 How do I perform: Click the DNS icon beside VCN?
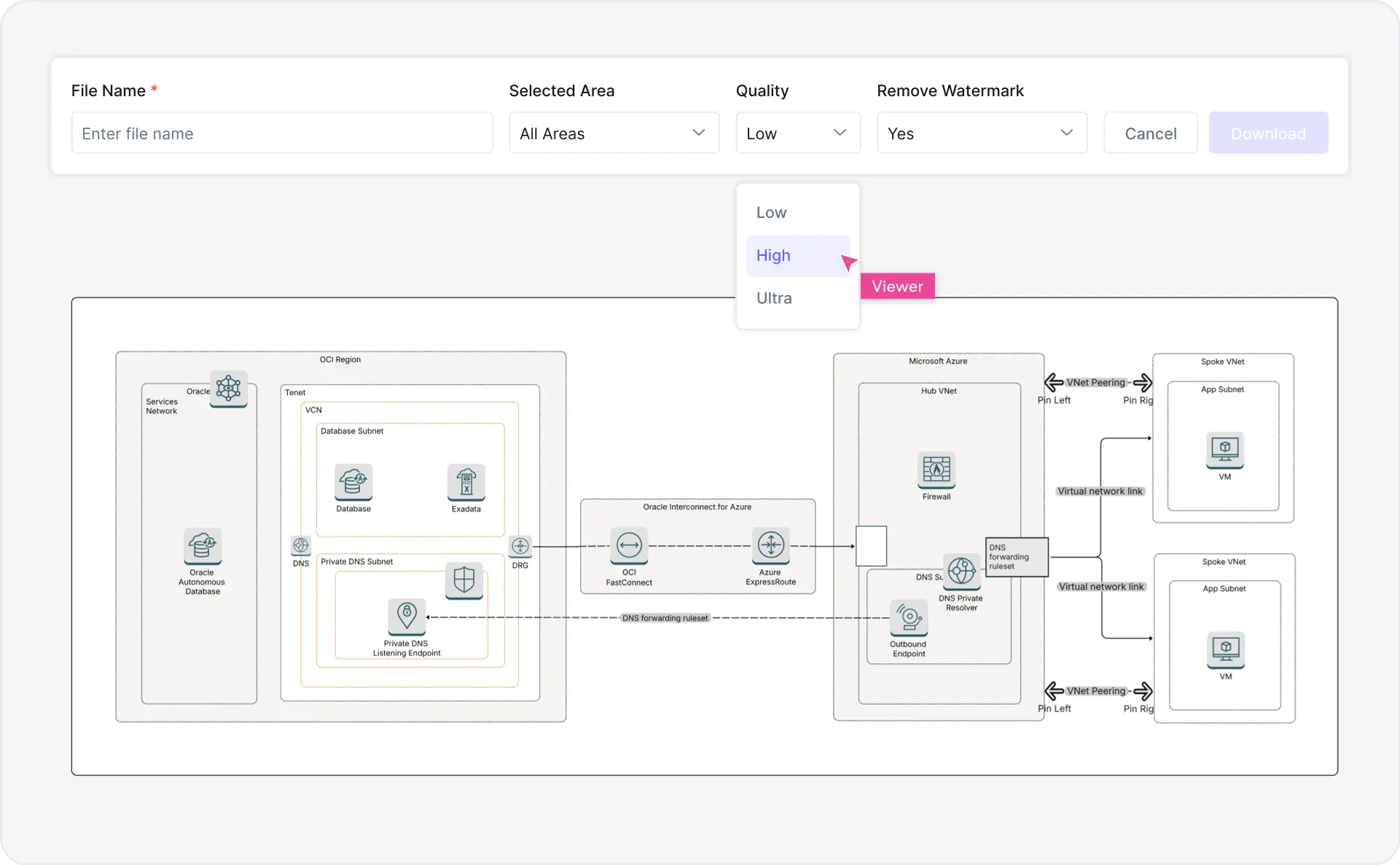pos(301,546)
